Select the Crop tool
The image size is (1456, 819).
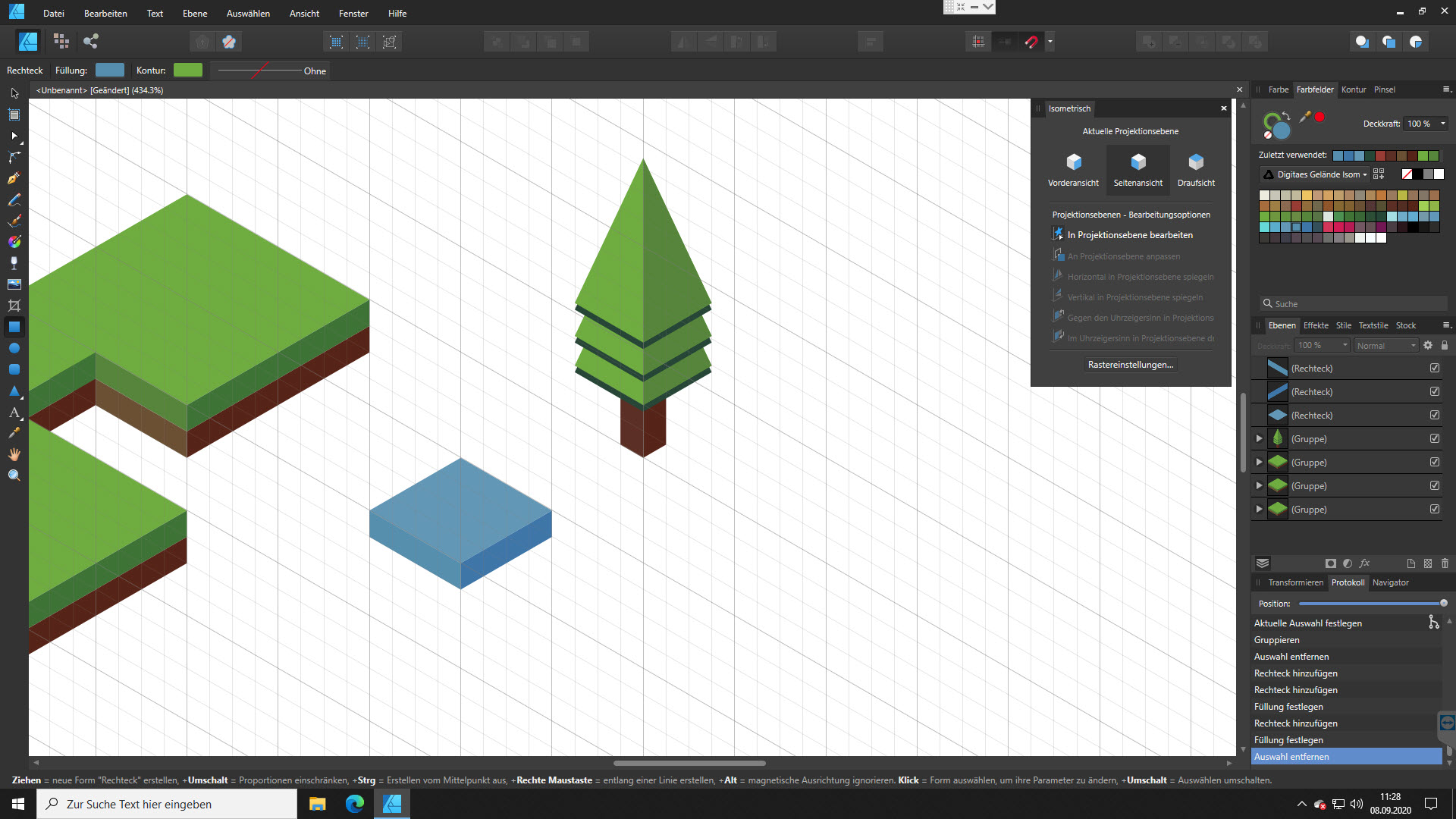(x=14, y=306)
